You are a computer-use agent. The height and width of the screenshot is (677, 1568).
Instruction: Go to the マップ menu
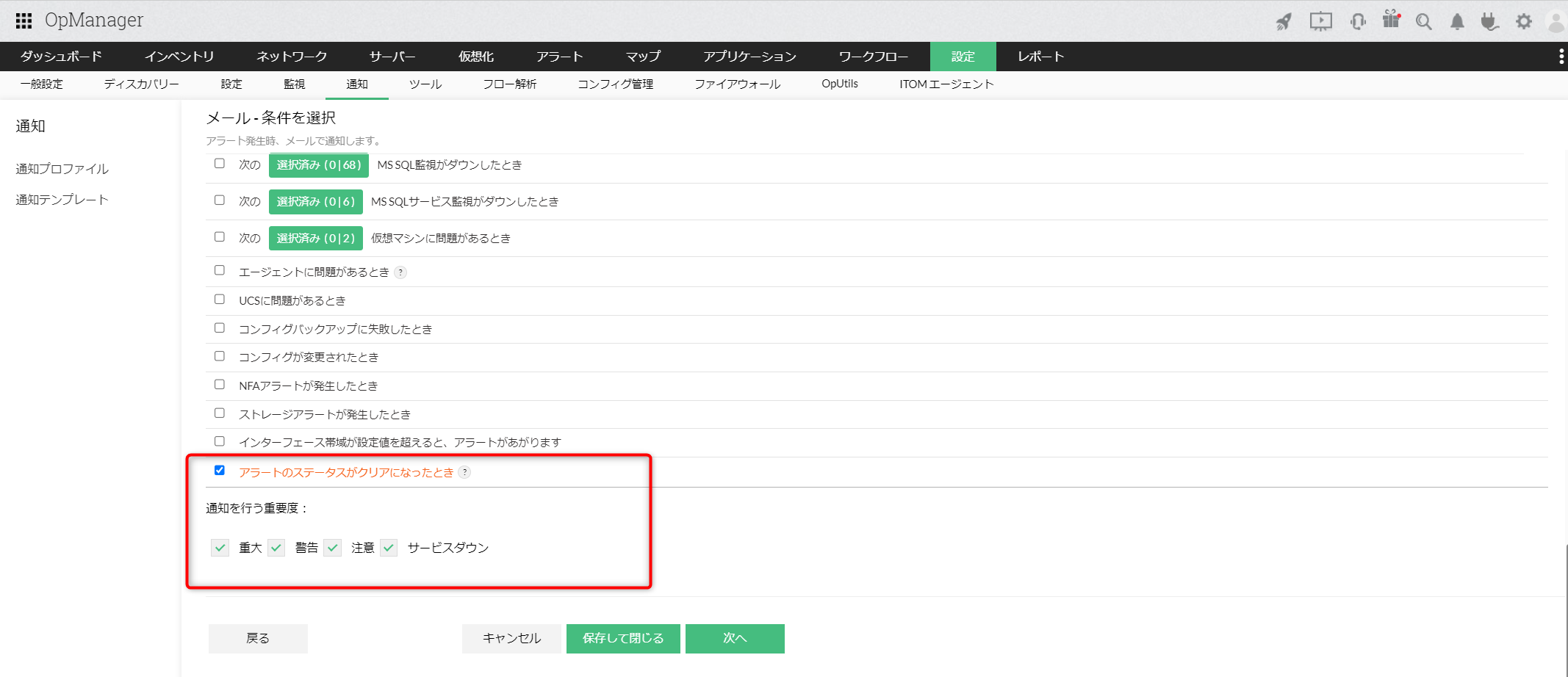coord(643,57)
